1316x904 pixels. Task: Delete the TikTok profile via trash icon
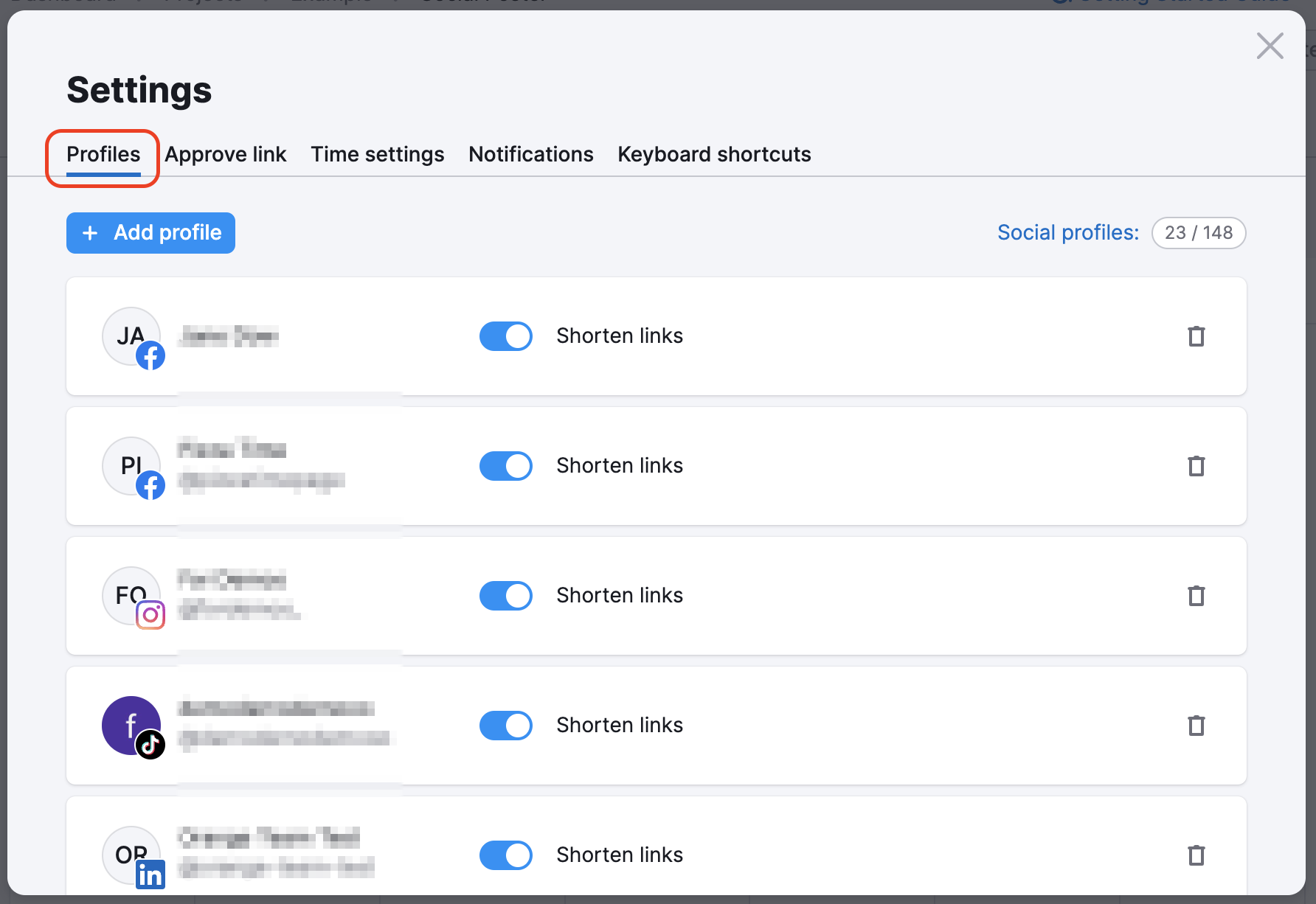tap(1196, 726)
